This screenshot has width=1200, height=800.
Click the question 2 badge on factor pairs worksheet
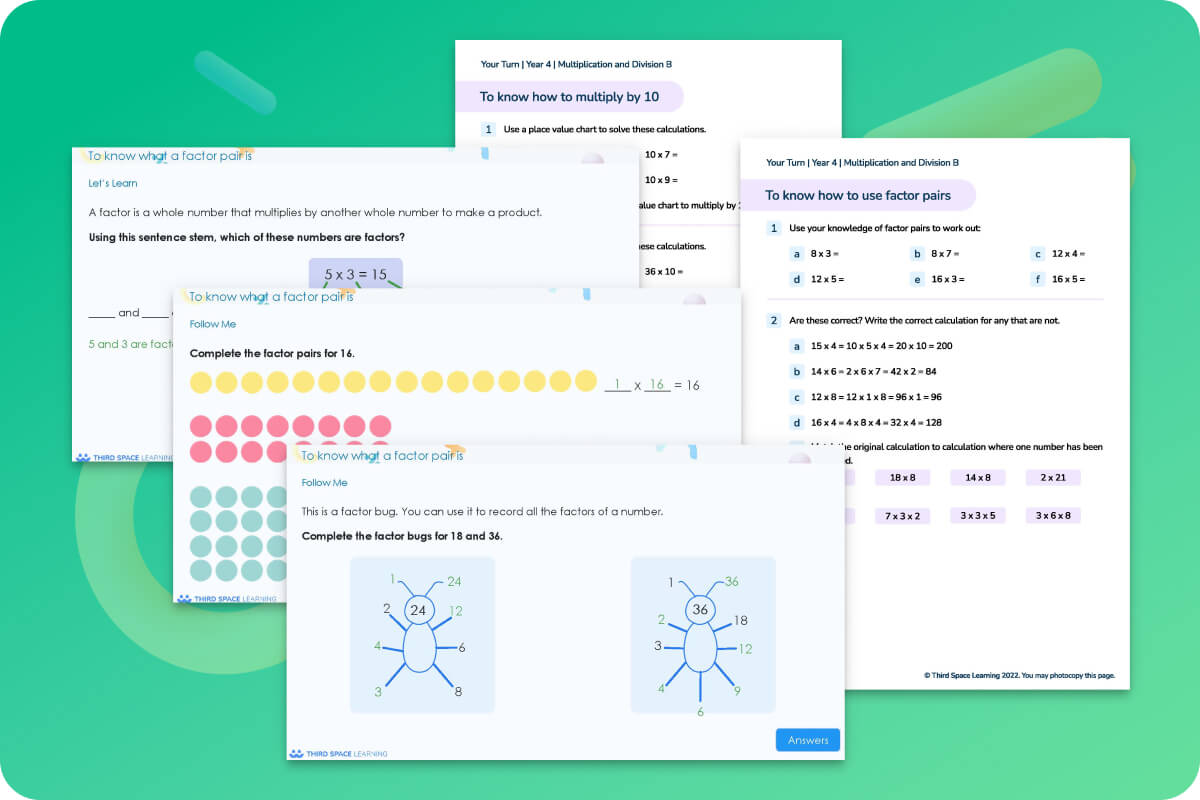[x=774, y=320]
